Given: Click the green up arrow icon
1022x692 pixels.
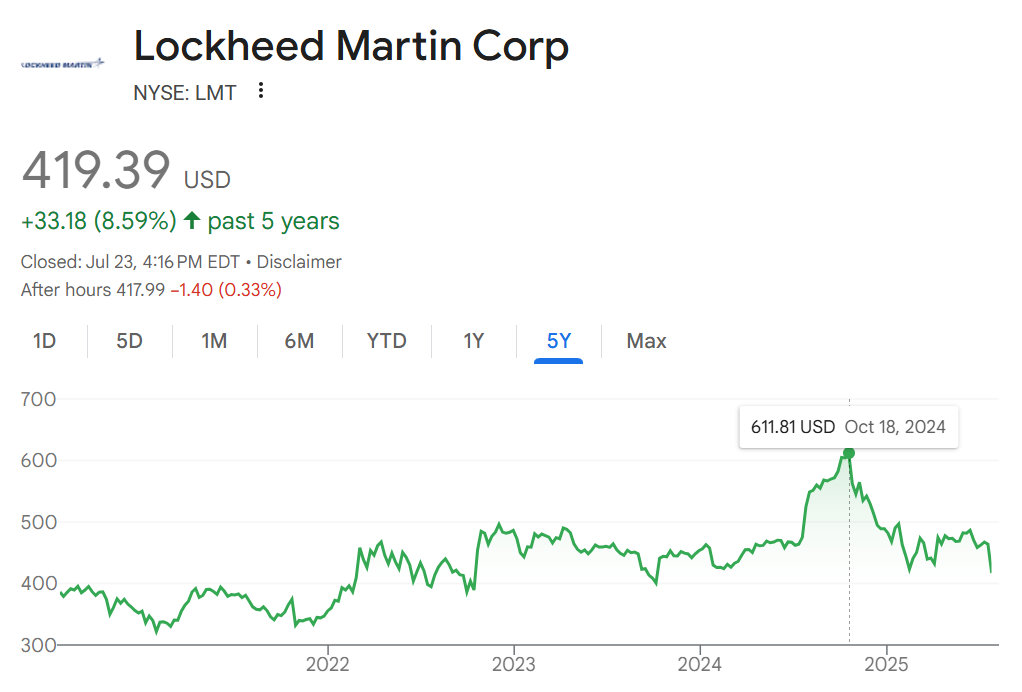Looking at the screenshot, I should coord(192,221).
